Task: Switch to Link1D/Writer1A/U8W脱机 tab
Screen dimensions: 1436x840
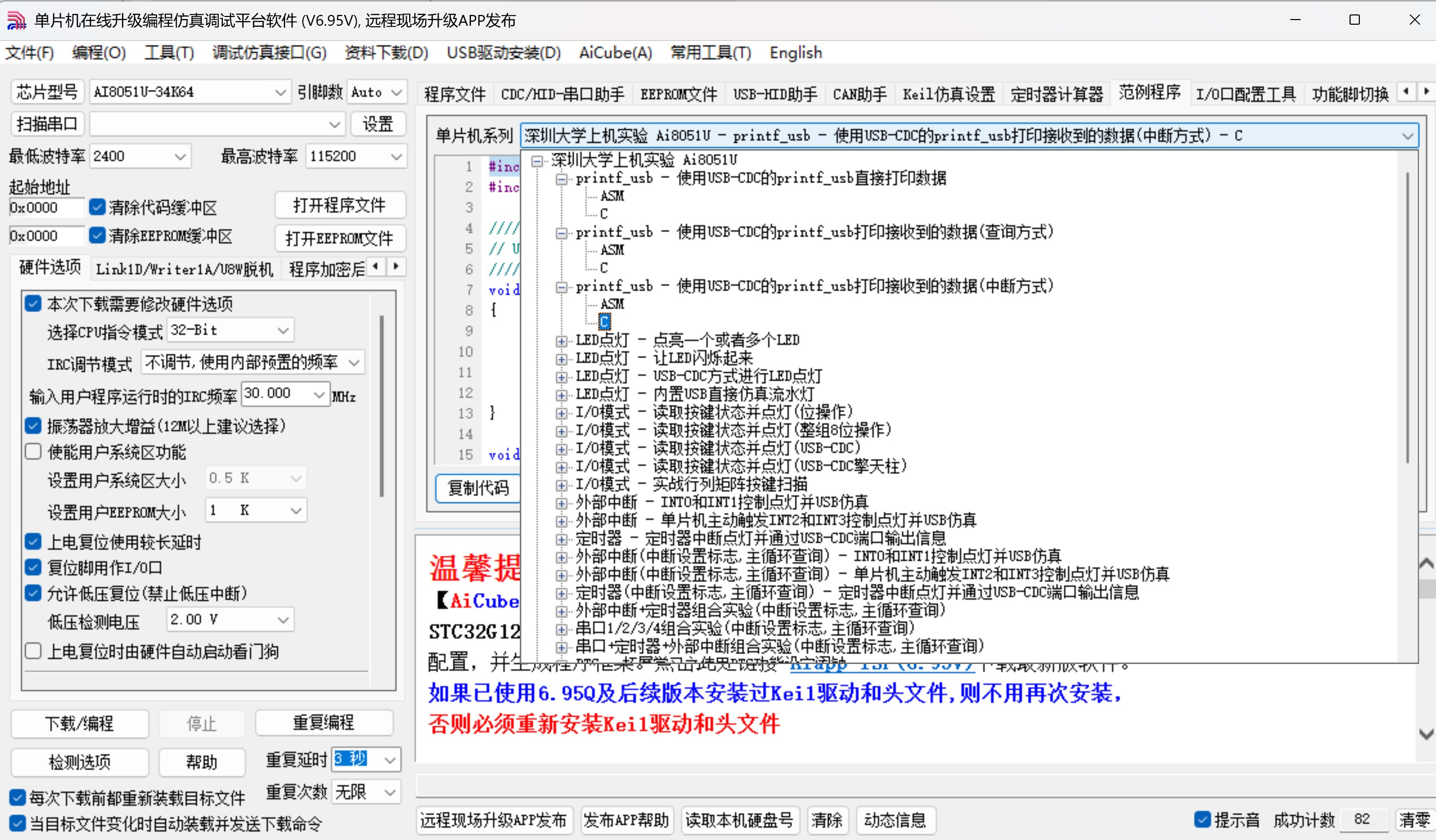Action: pyautogui.click(x=185, y=268)
